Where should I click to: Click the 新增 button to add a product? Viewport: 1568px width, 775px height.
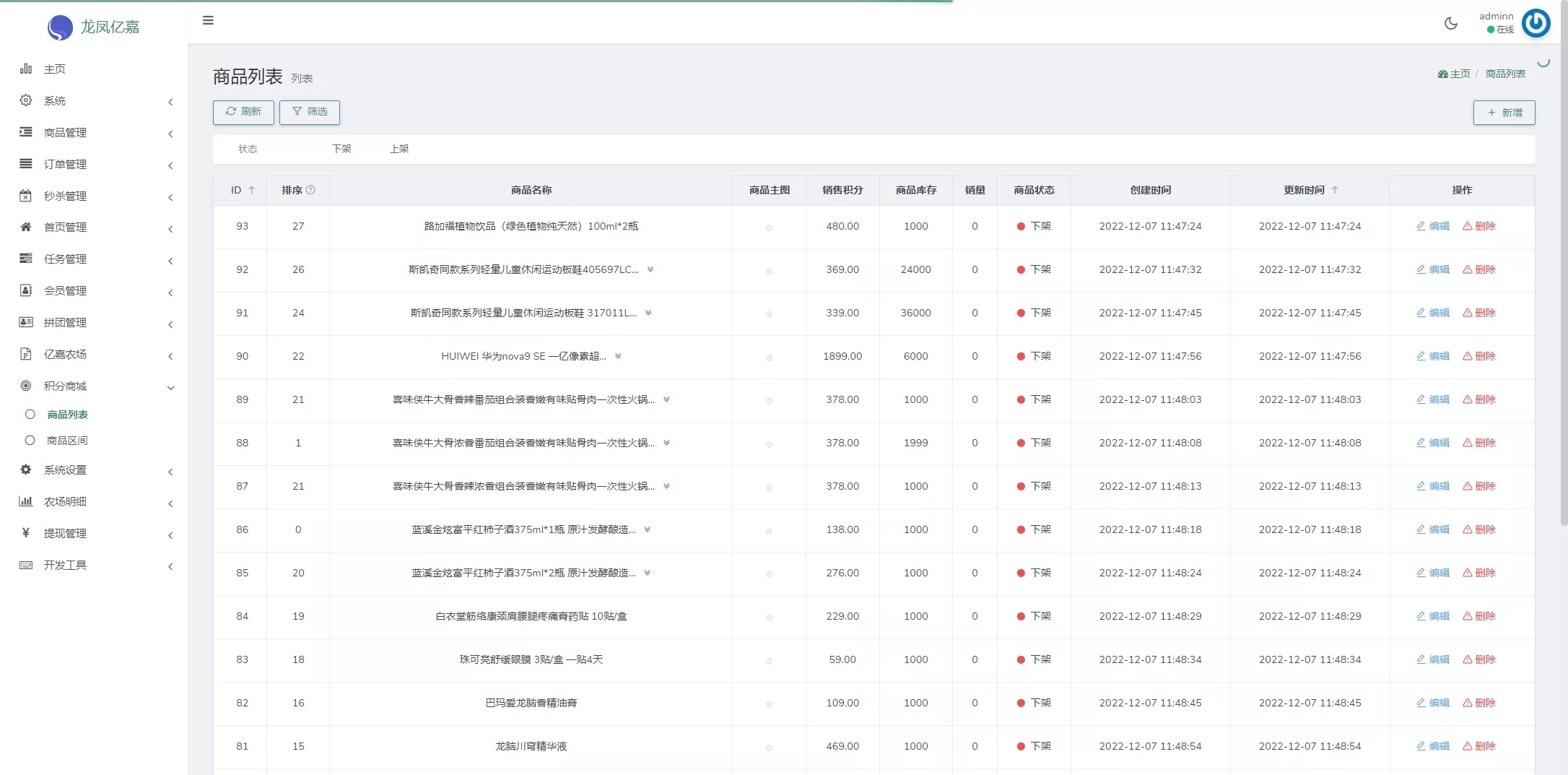click(x=1504, y=113)
